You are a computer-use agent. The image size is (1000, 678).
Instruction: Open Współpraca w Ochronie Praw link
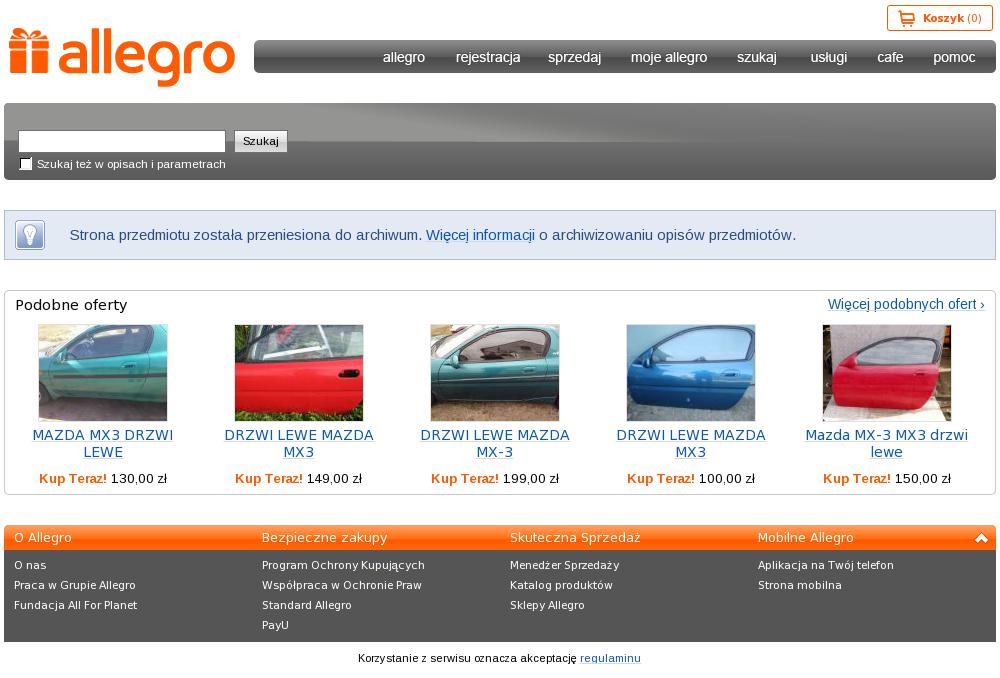click(342, 585)
